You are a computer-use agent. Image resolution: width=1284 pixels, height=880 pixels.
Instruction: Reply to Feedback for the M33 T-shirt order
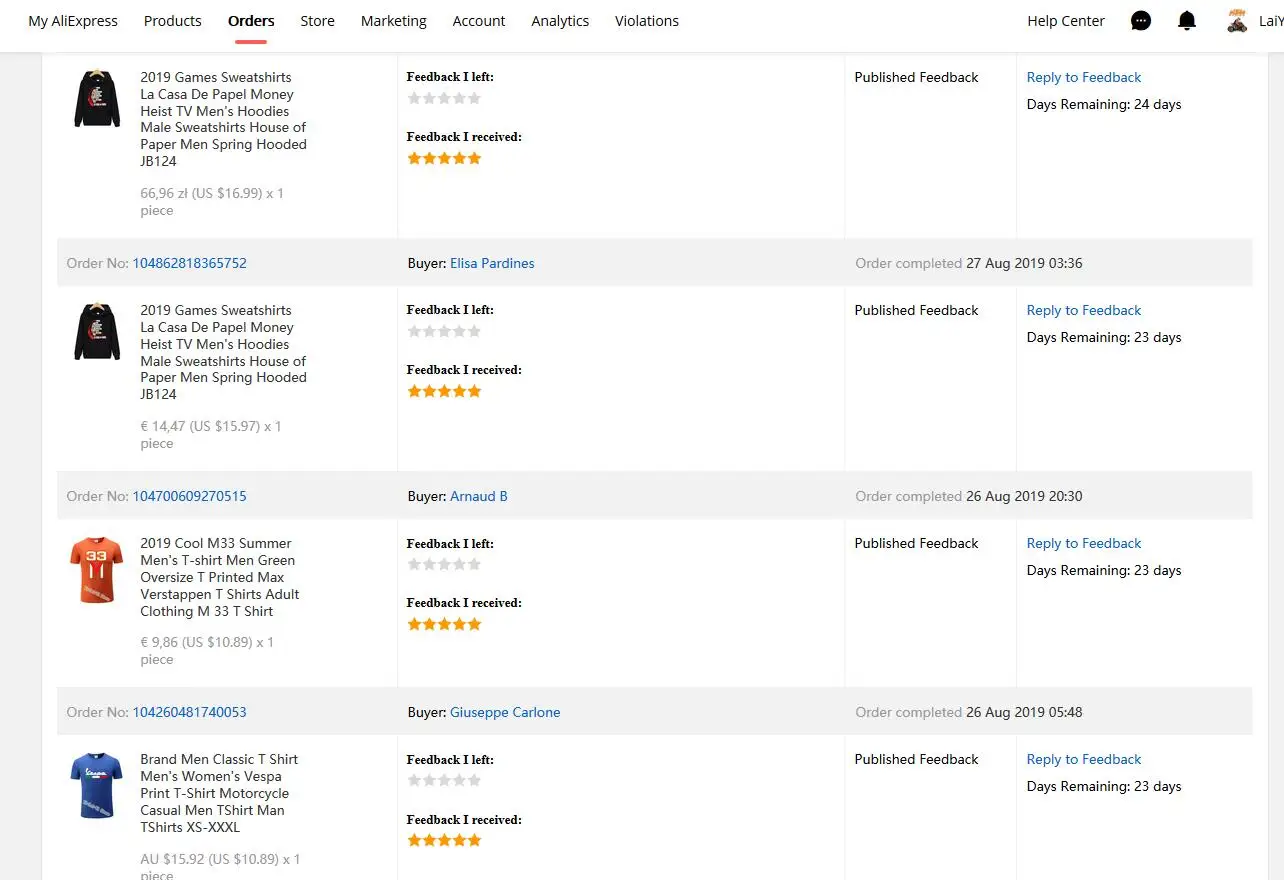click(x=1083, y=543)
